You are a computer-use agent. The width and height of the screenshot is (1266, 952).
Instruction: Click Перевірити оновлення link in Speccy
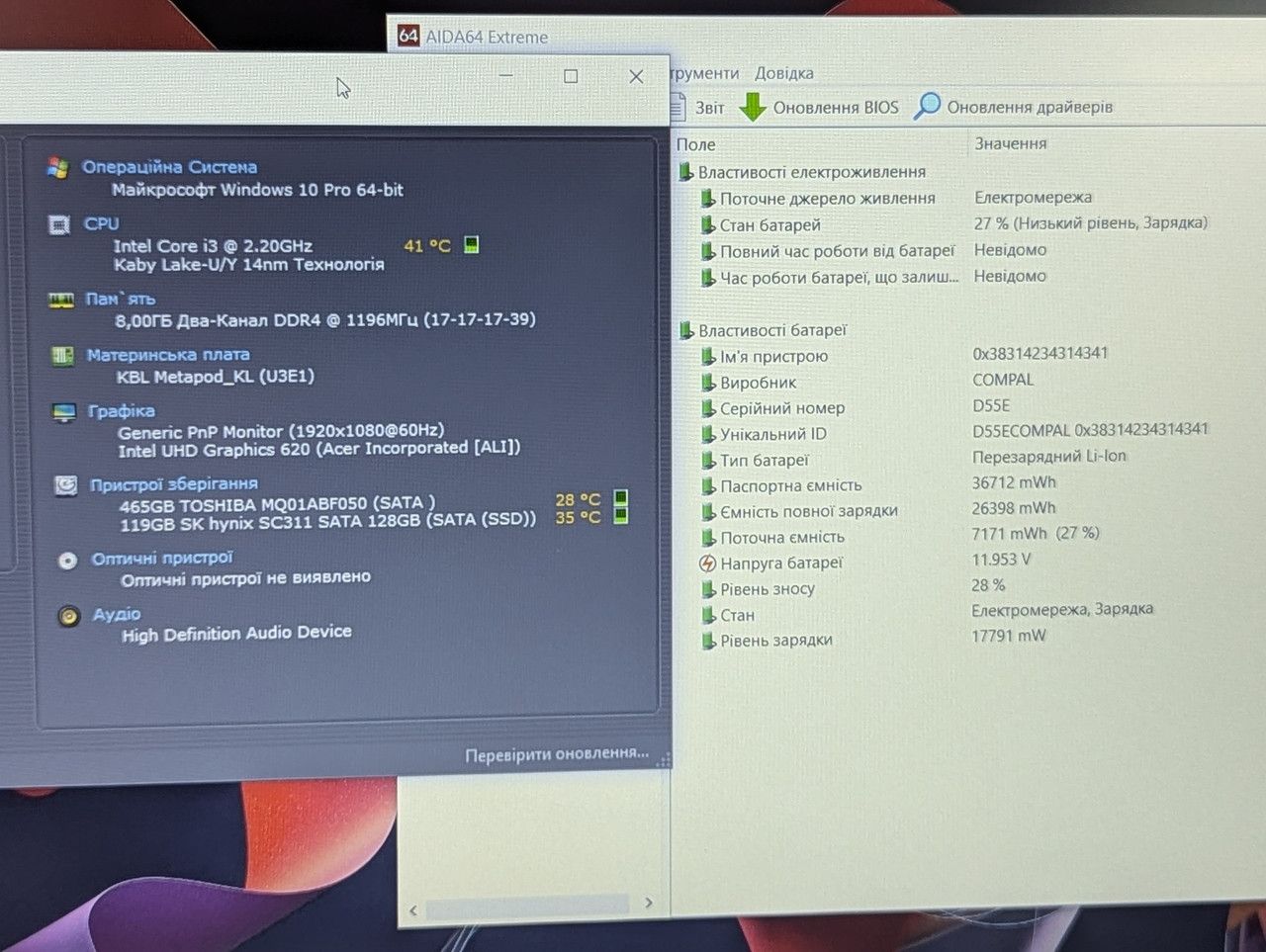click(557, 754)
